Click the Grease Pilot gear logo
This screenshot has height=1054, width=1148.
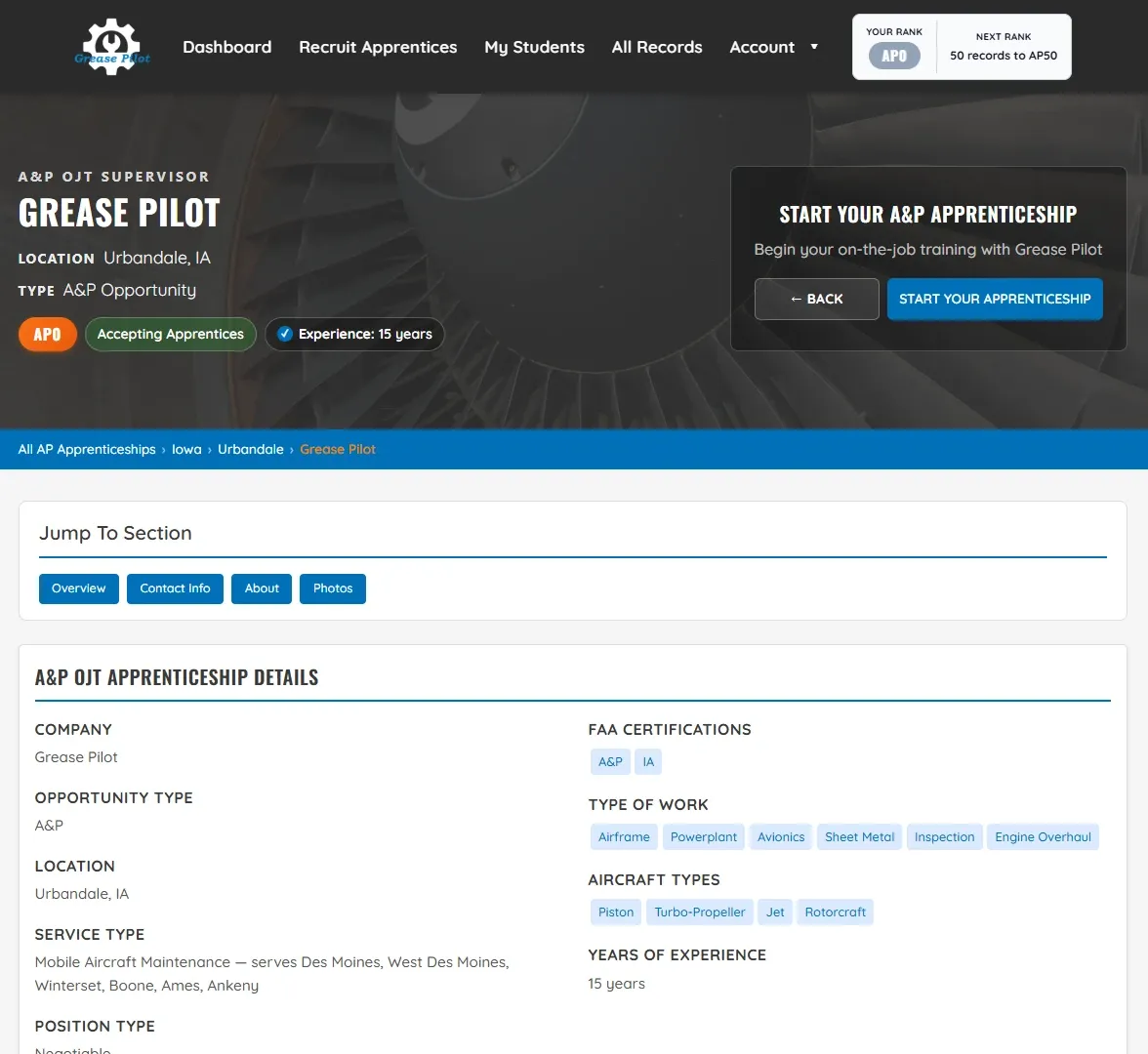(112, 47)
